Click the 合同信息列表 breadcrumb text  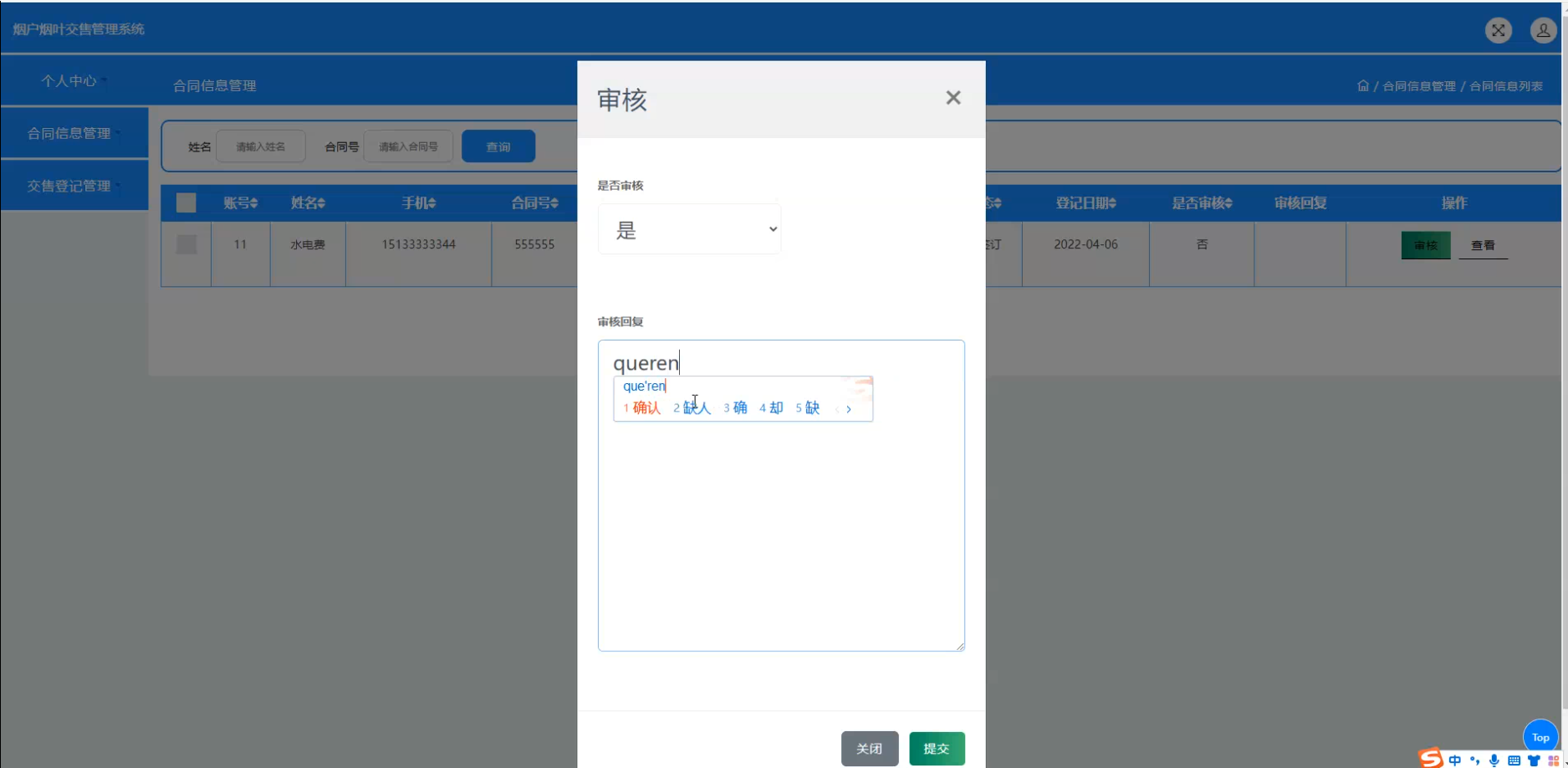tap(1506, 86)
